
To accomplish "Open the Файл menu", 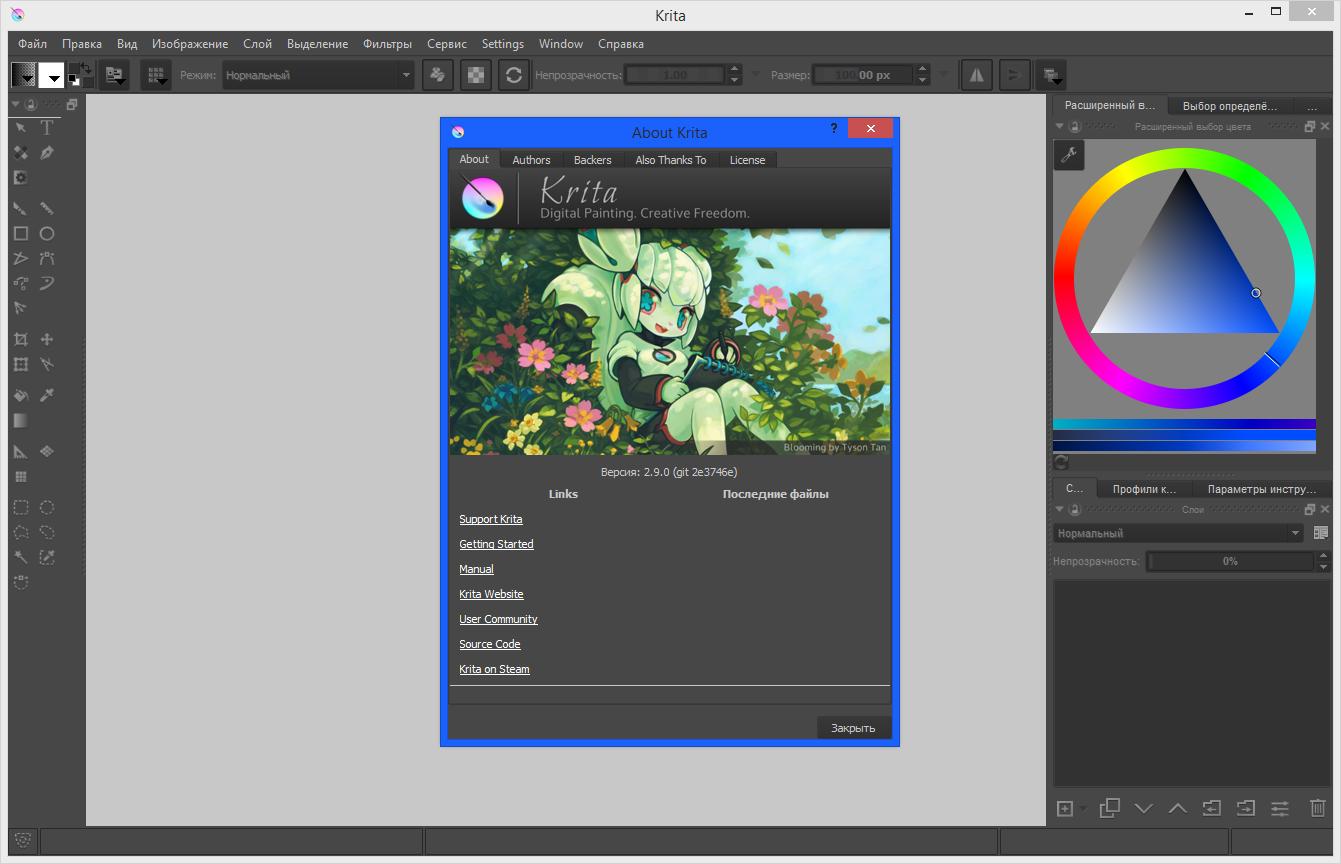I will [x=32, y=44].
